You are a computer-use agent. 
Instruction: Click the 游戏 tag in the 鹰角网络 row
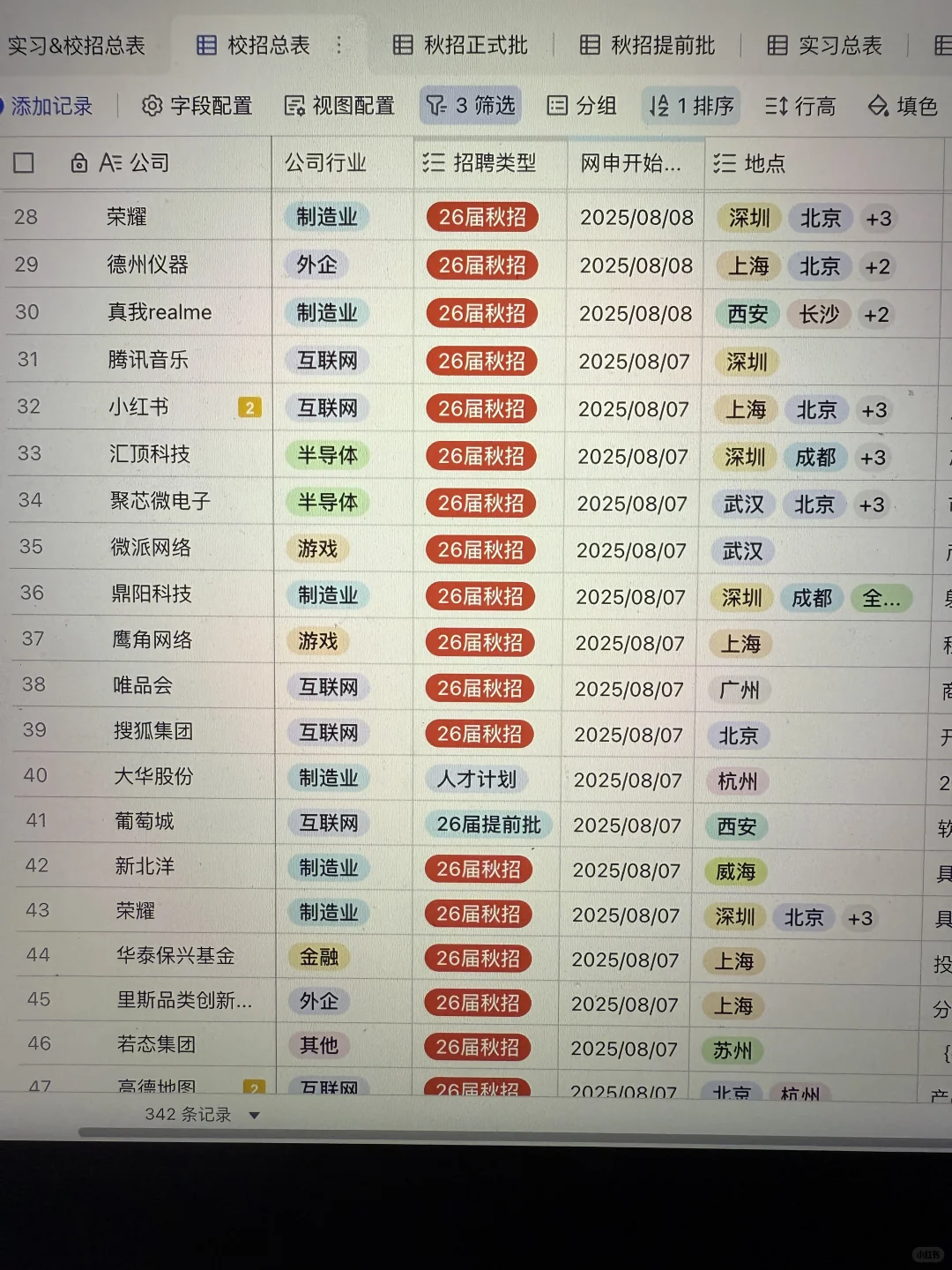pos(317,641)
